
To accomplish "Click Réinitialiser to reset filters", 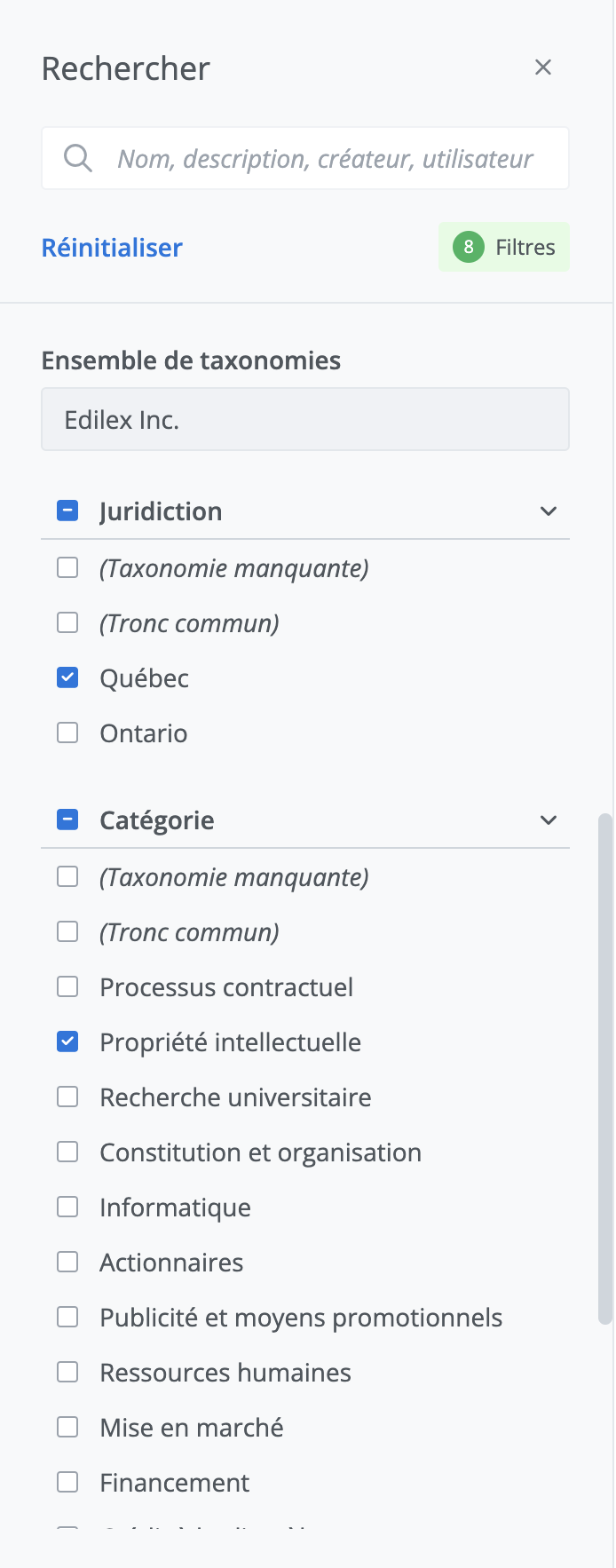I will pos(112,248).
